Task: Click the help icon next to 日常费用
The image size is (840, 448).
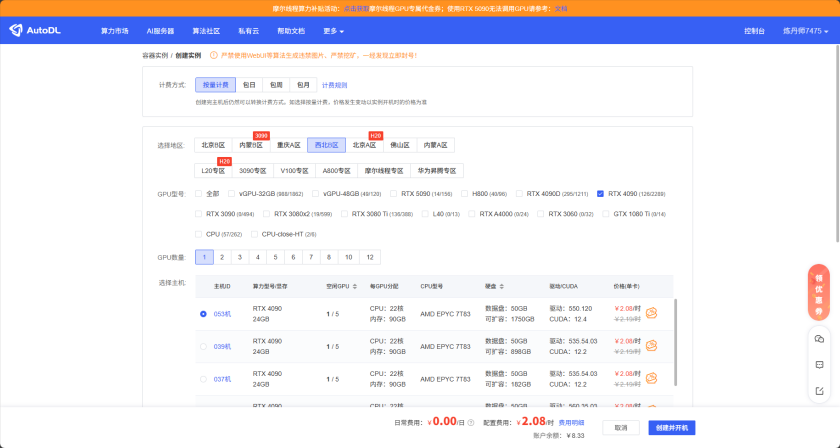Action: click(x=471, y=423)
